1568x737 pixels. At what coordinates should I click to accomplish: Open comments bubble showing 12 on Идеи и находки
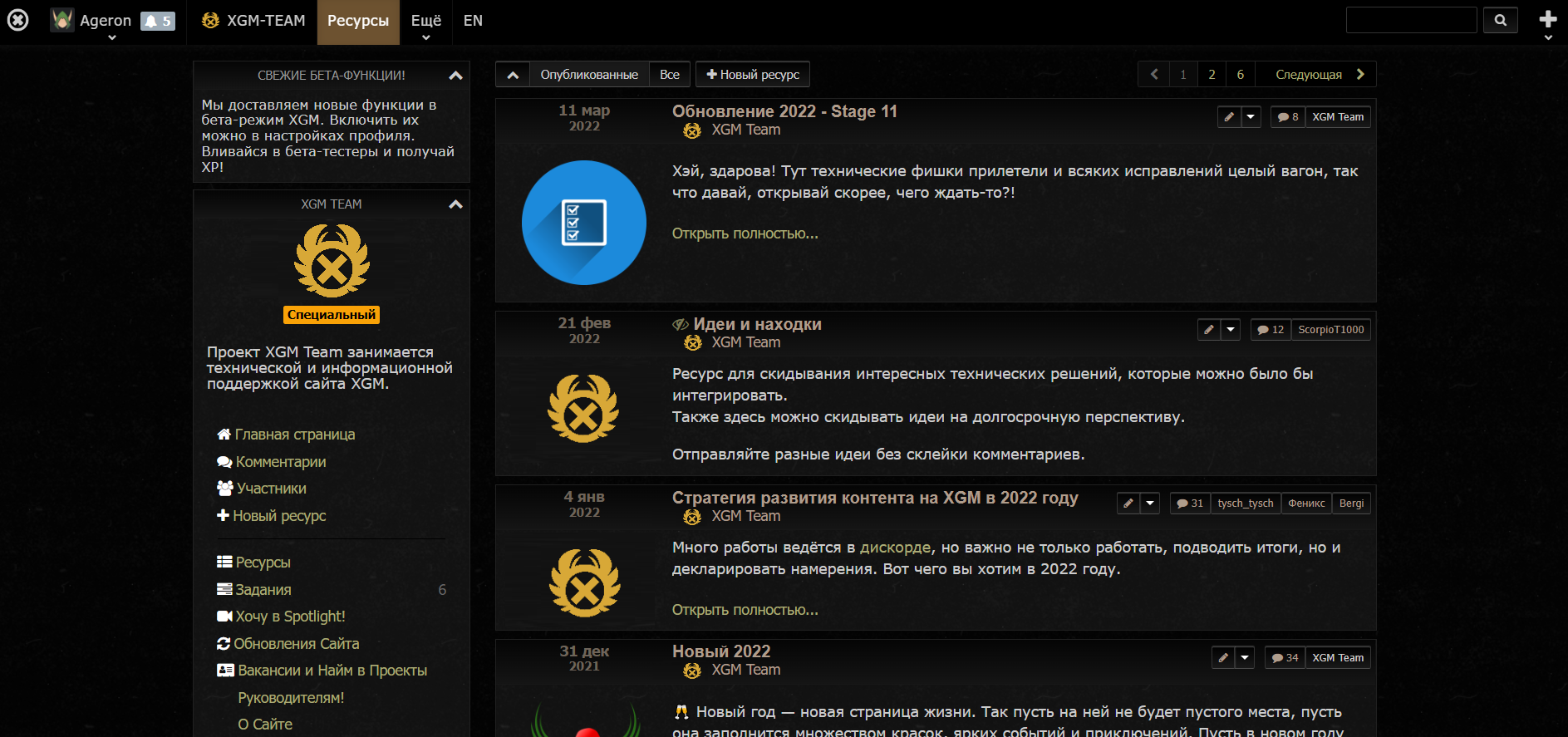pos(1271,330)
